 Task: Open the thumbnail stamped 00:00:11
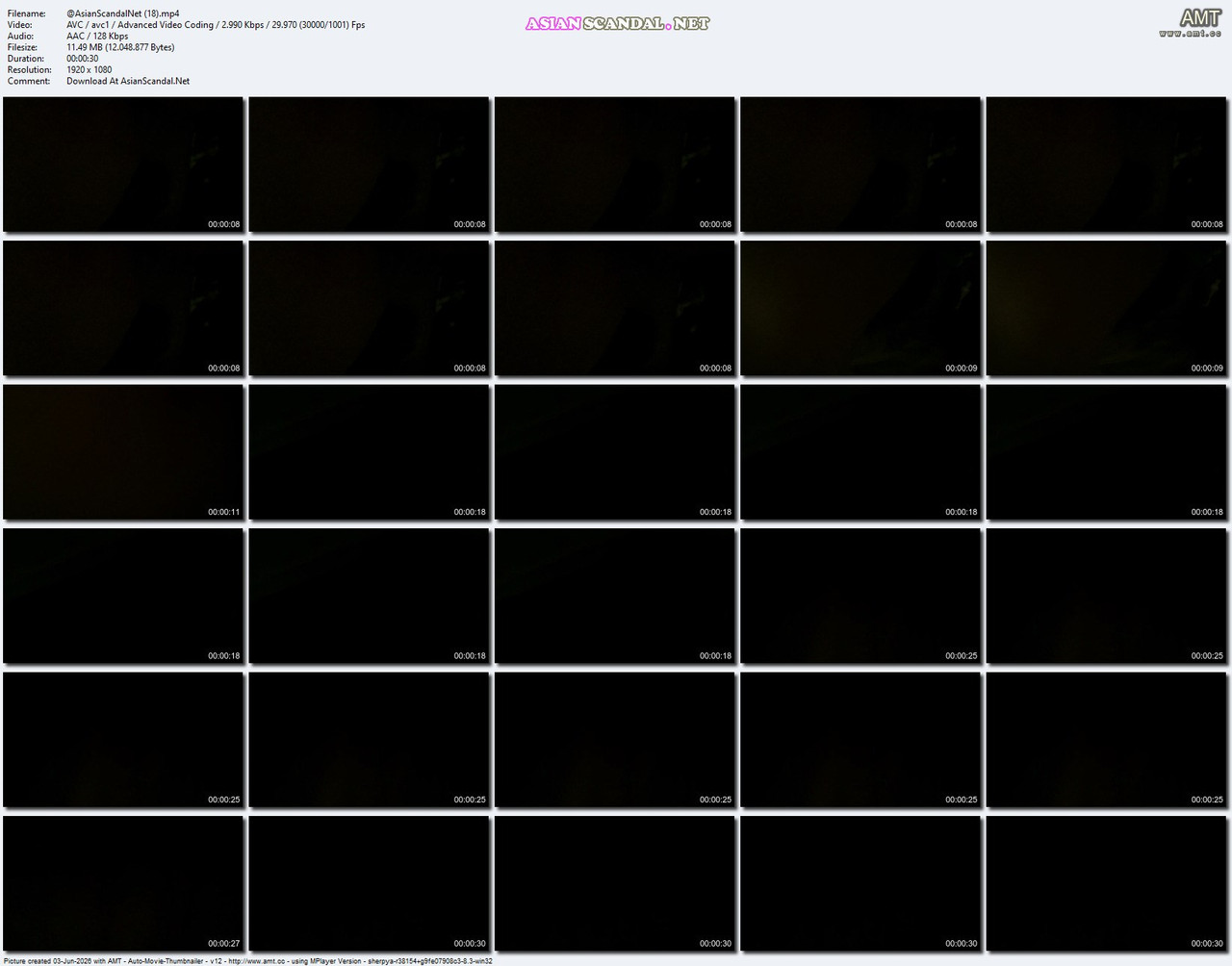point(123,452)
